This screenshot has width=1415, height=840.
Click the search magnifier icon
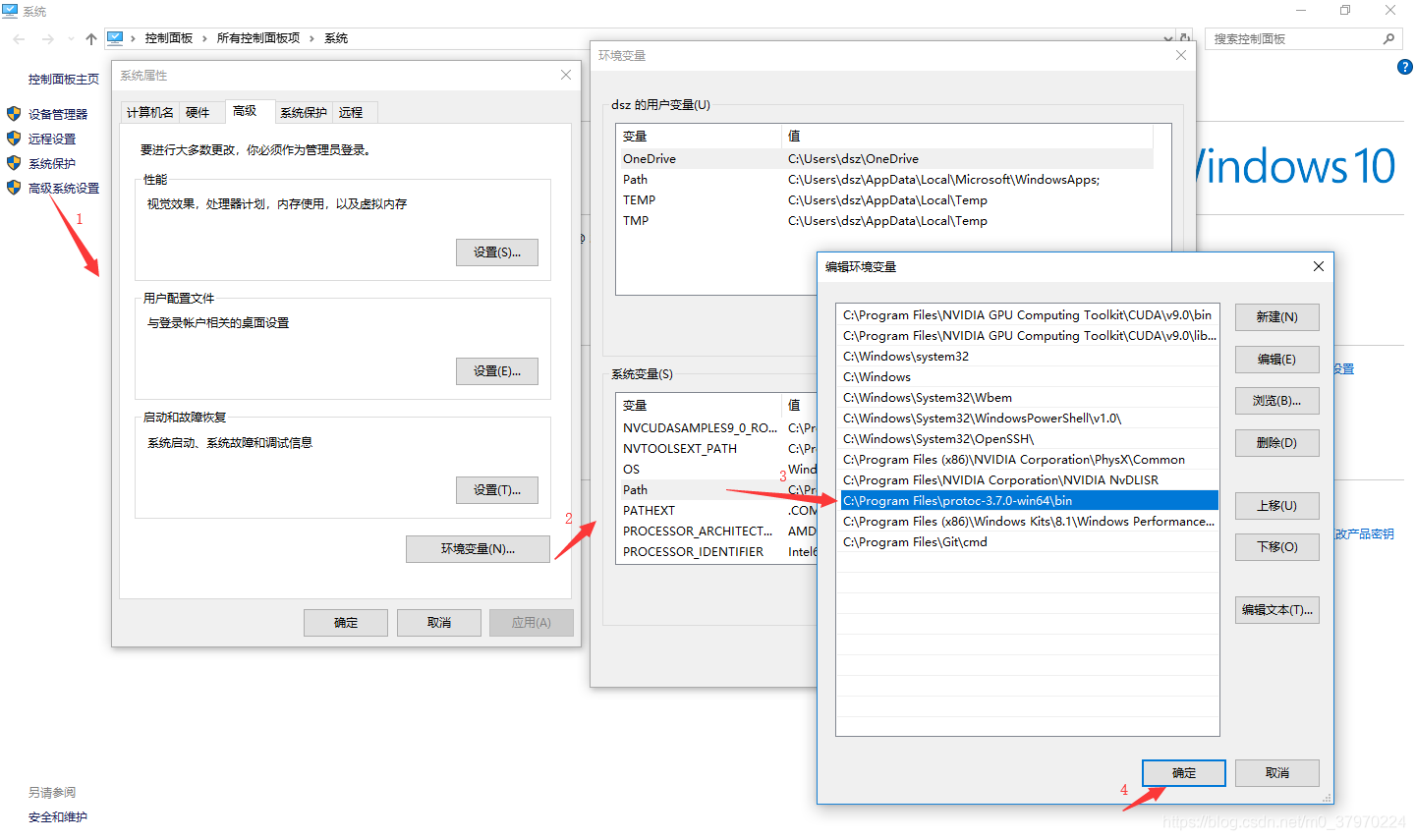click(1388, 38)
